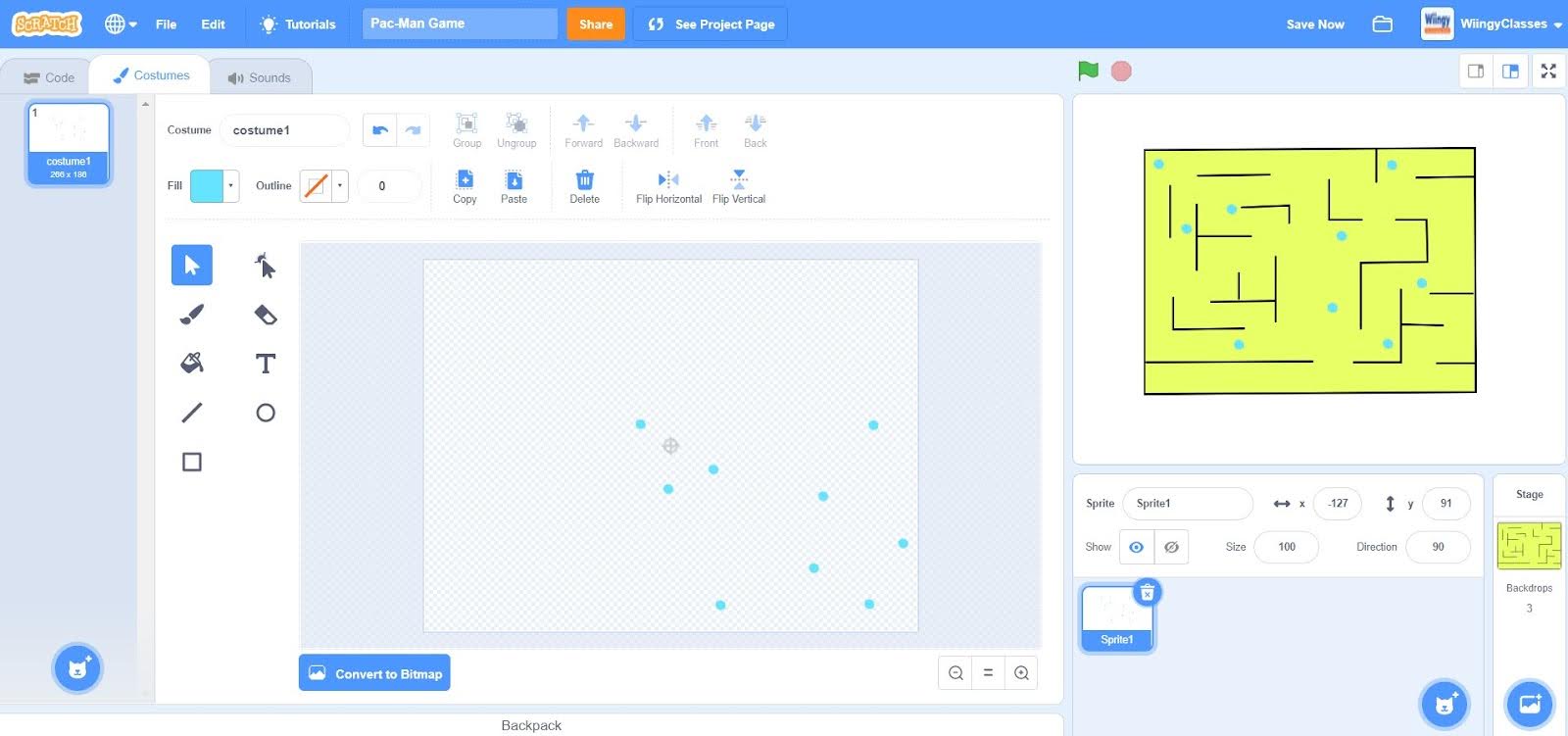
Task: Show sprite using the eye toggle
Action: point(1136,547)
